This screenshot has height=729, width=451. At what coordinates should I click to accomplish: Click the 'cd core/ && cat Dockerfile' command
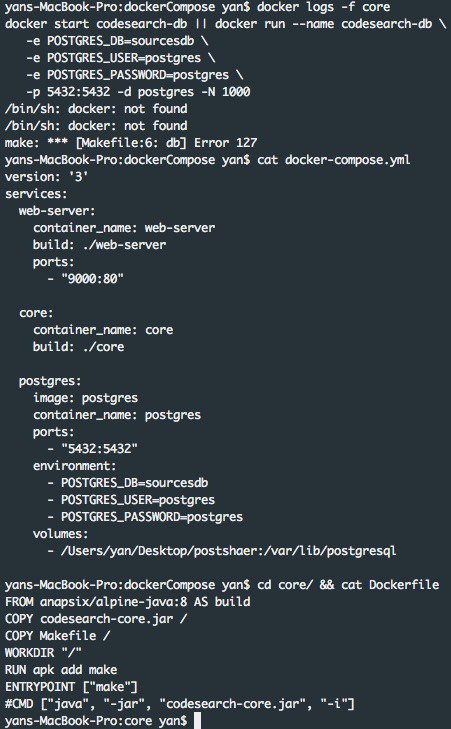pos(348,585)
